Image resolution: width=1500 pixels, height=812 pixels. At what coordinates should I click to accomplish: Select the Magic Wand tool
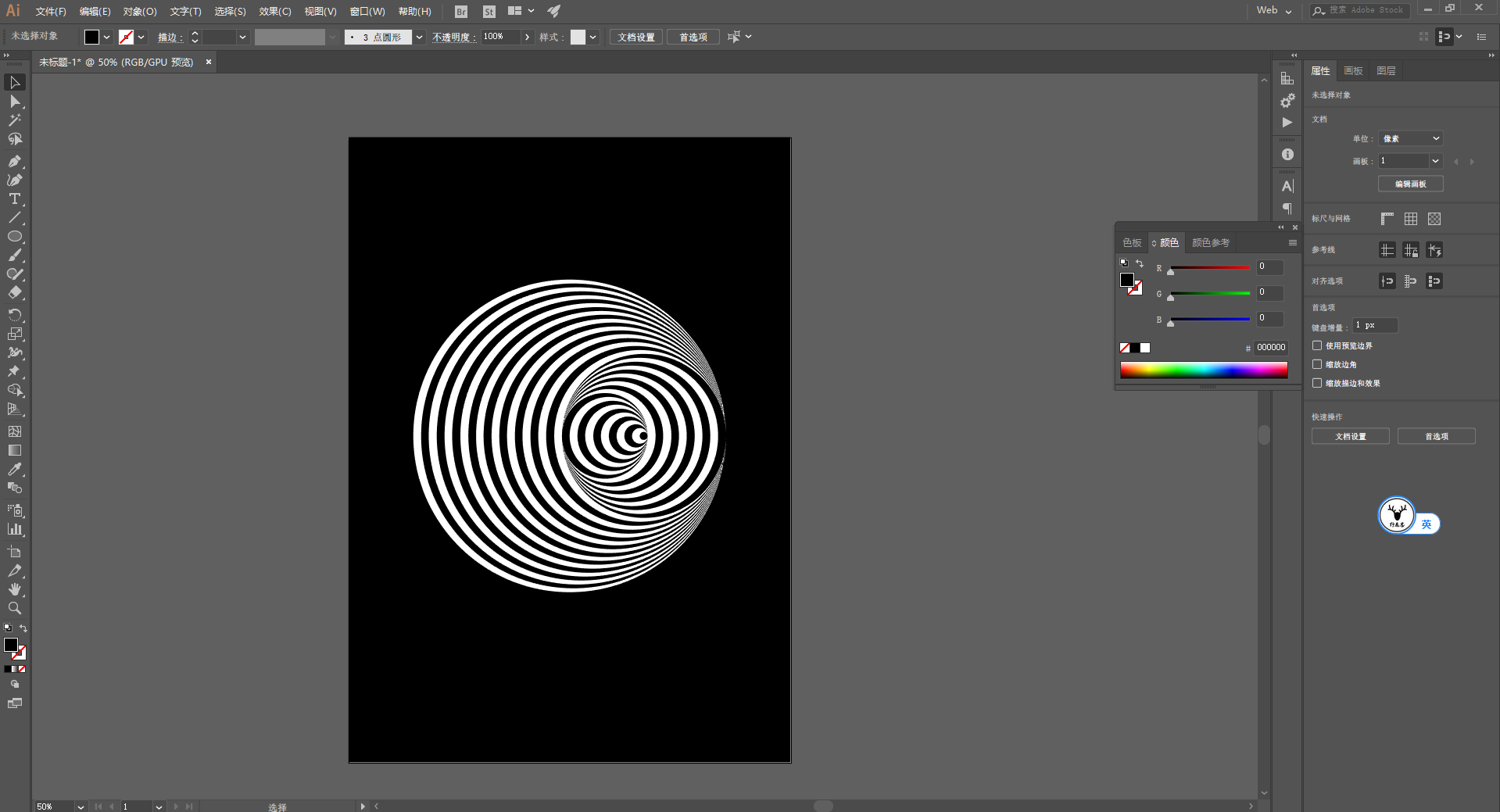coord(14,120)
